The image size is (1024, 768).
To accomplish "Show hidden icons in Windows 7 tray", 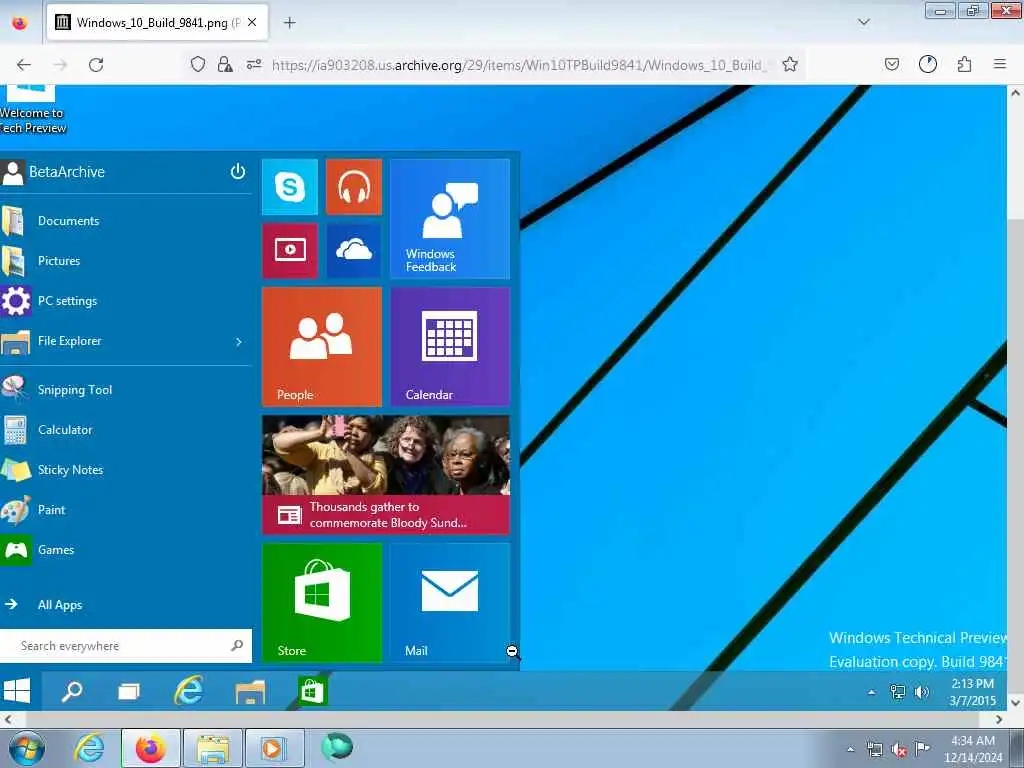I will [x=850, y=749].
